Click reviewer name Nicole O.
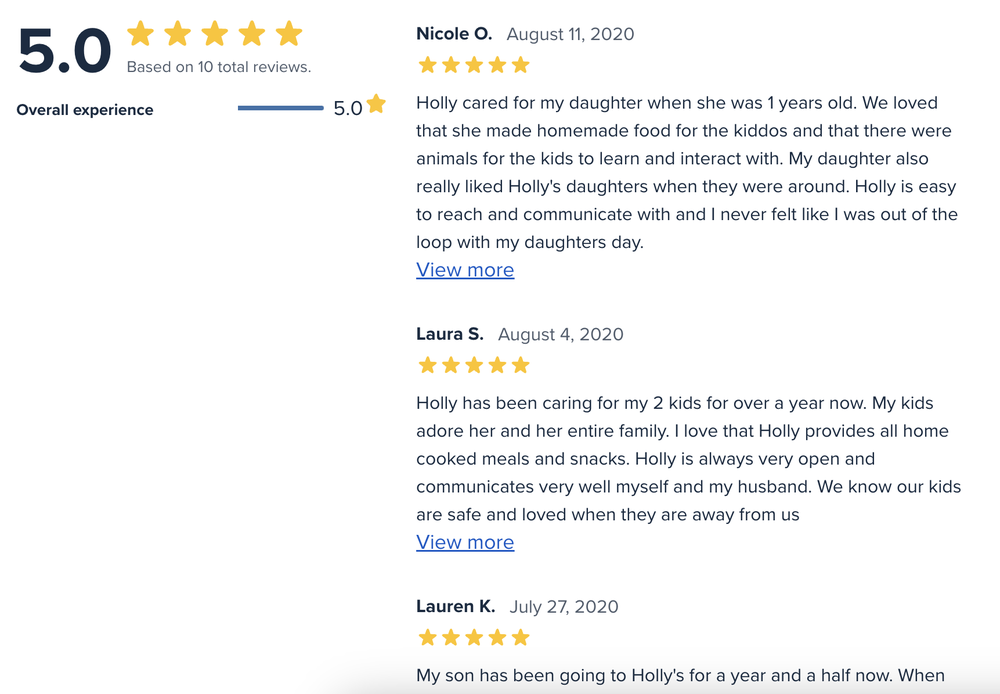Image resolution: width=1000 pixels, height=694 pixels. (454, 34)
